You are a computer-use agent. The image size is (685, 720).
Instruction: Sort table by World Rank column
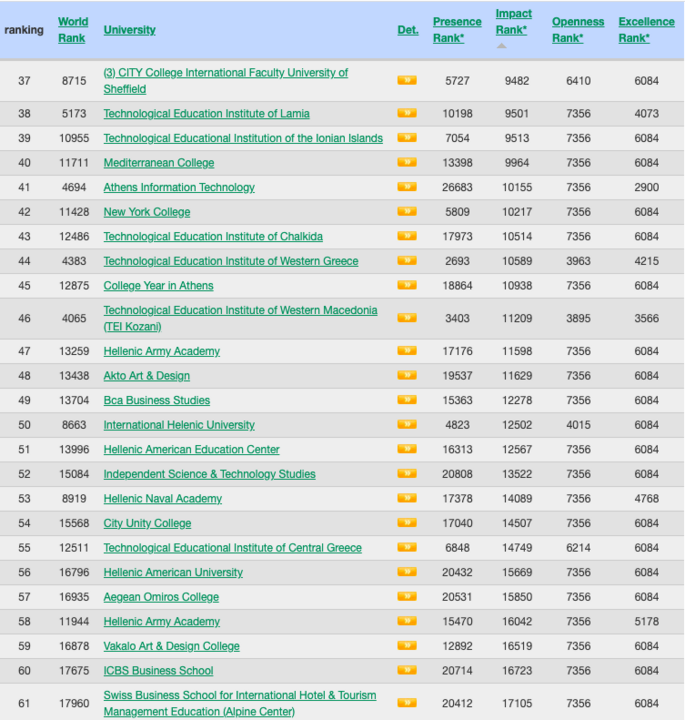tap(73, 30)
